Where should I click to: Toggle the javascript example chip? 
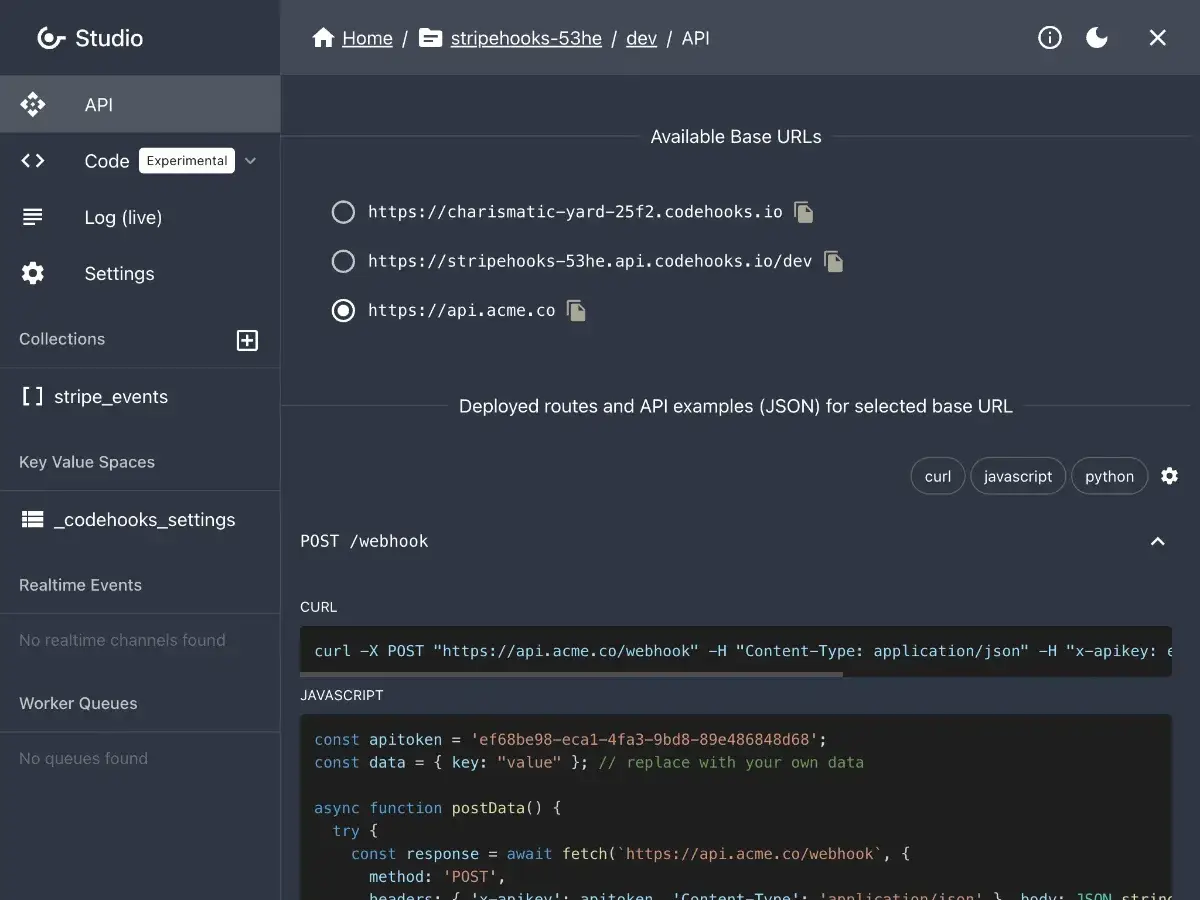[1018, 476]
